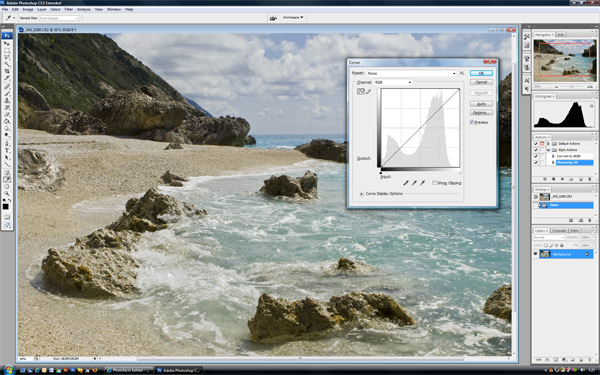The image size is (600, 375).
Task: Click the Adobe Photoshop taskbar button
Action: [179, 370]
